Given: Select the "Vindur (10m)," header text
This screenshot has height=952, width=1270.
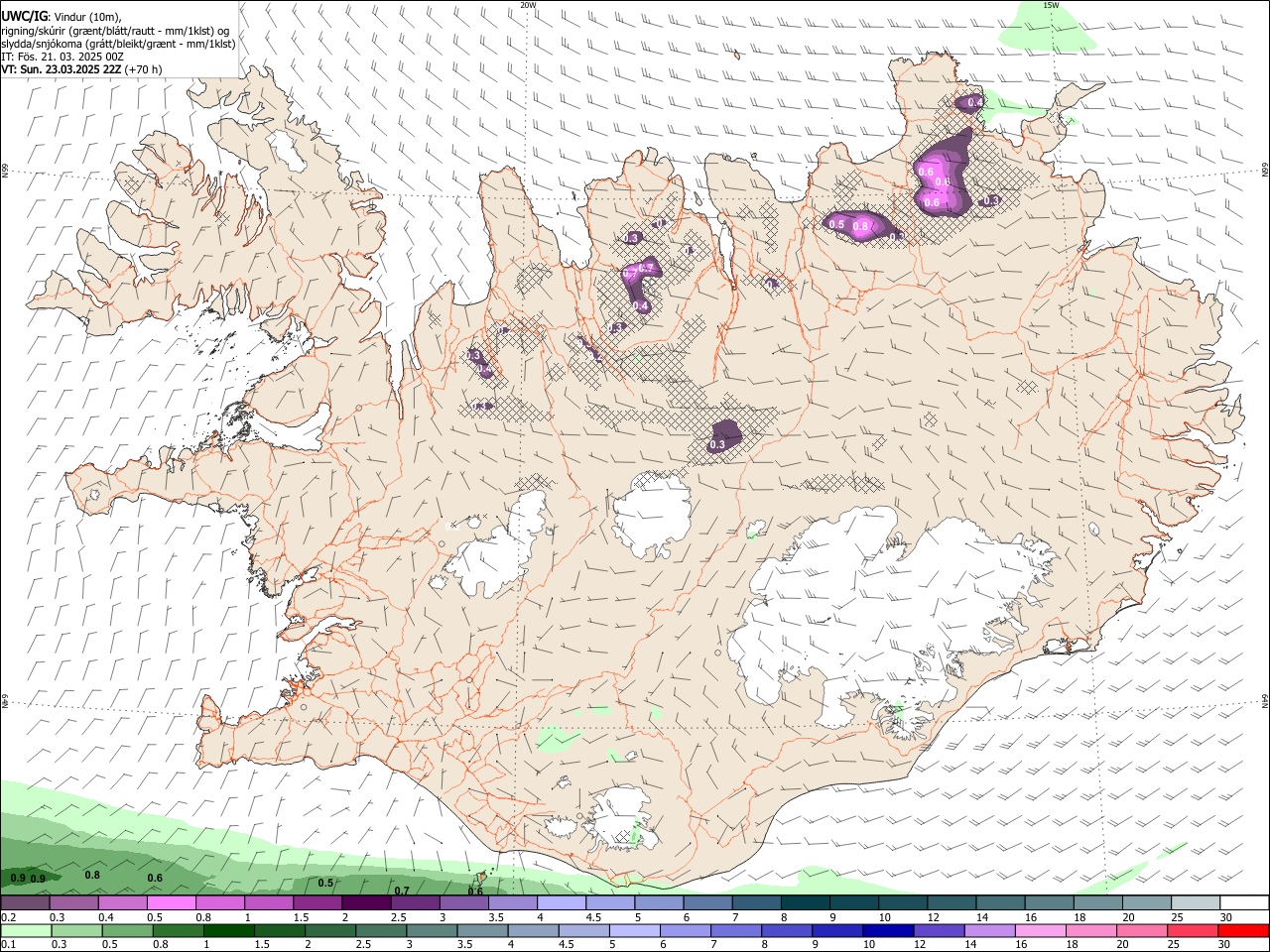Looking at the screenshot, I should click(x=88, y=16).
